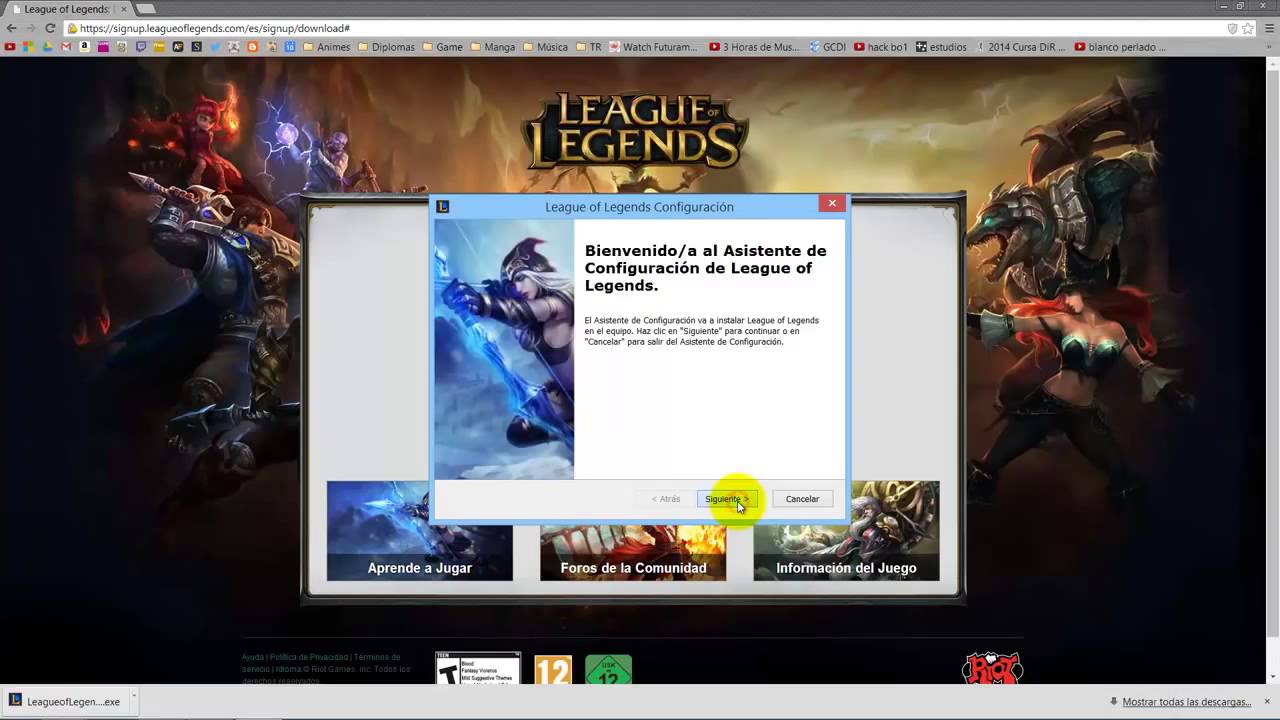Open the Windows-colored bookmark icon
This screenshot has width=1280, height=720.
28,47
